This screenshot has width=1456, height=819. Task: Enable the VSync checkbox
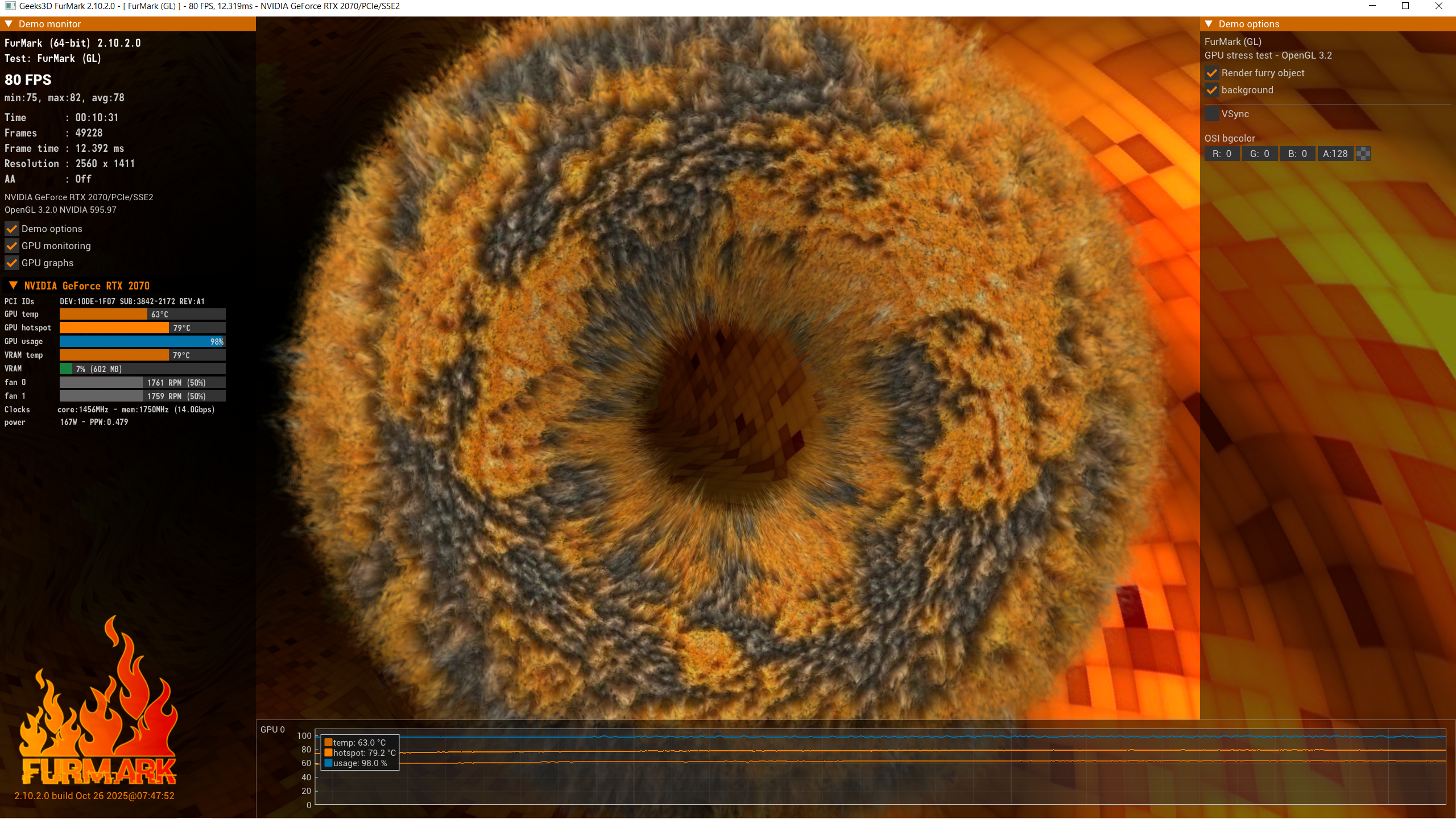1211,114
